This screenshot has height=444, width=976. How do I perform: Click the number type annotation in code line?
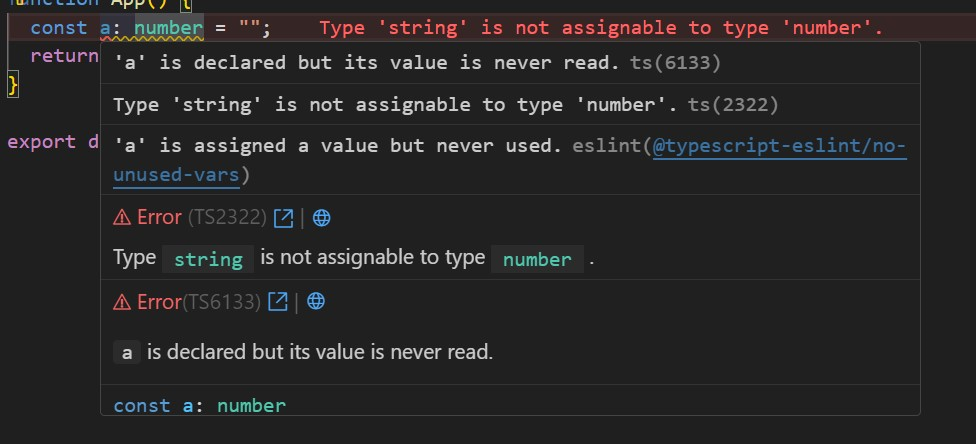(169, 28)
